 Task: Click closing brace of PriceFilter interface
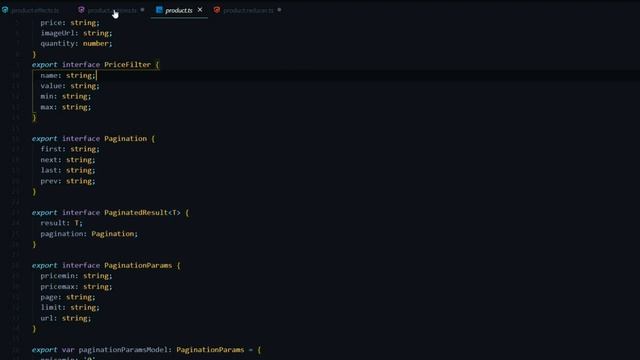click(34, 118)
